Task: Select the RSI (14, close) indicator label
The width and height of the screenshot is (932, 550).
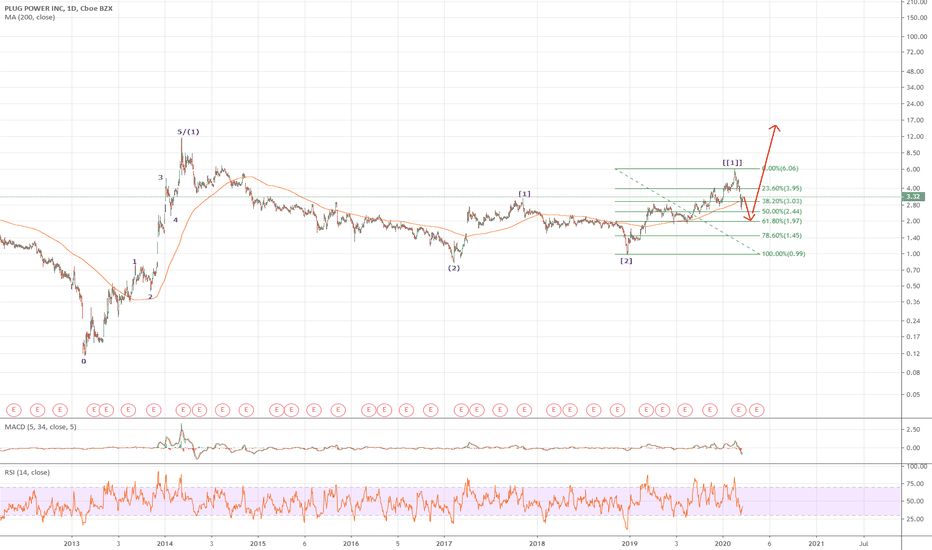Action: point(27,473)
